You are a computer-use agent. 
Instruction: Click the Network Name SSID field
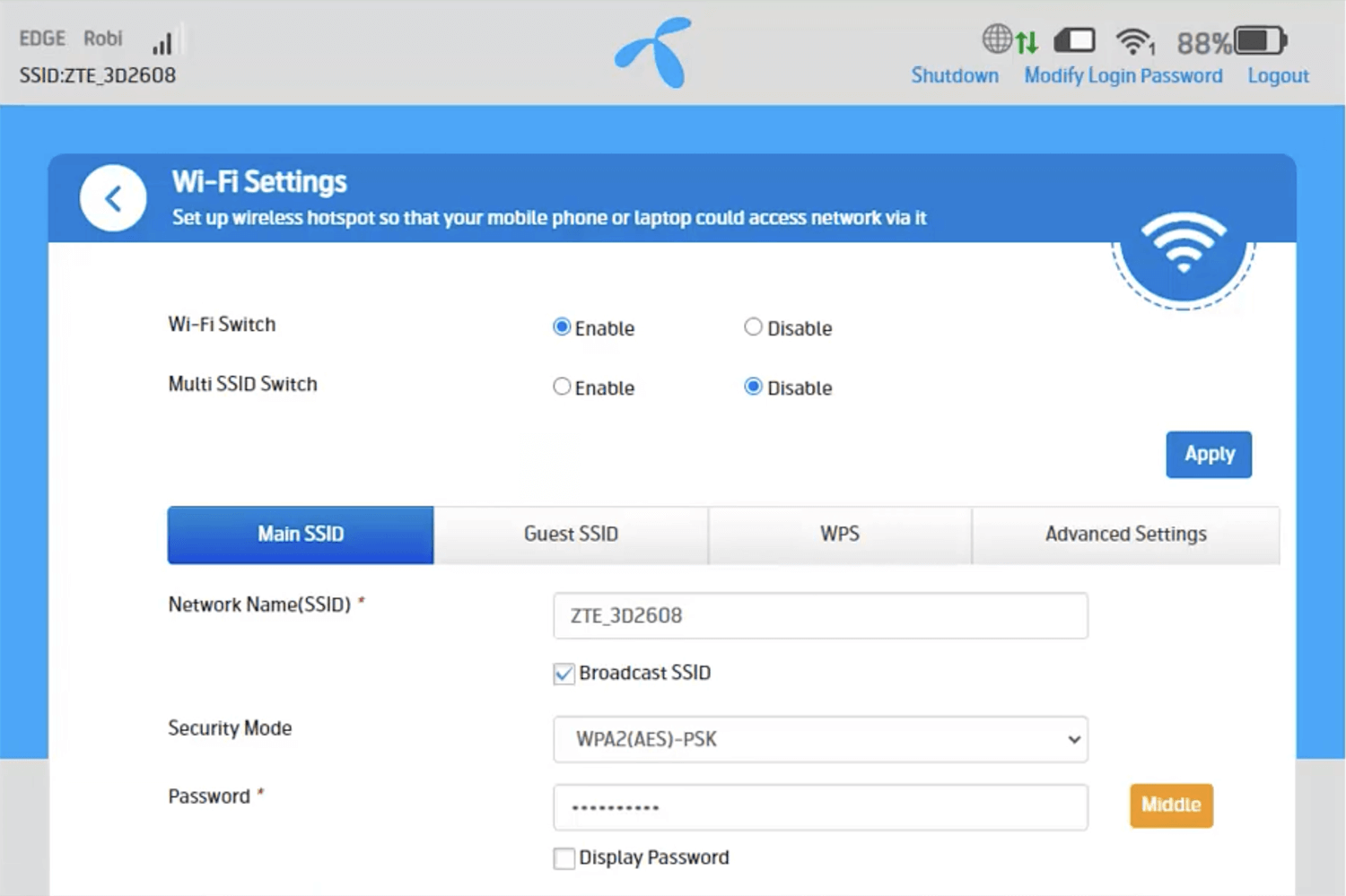820,616
